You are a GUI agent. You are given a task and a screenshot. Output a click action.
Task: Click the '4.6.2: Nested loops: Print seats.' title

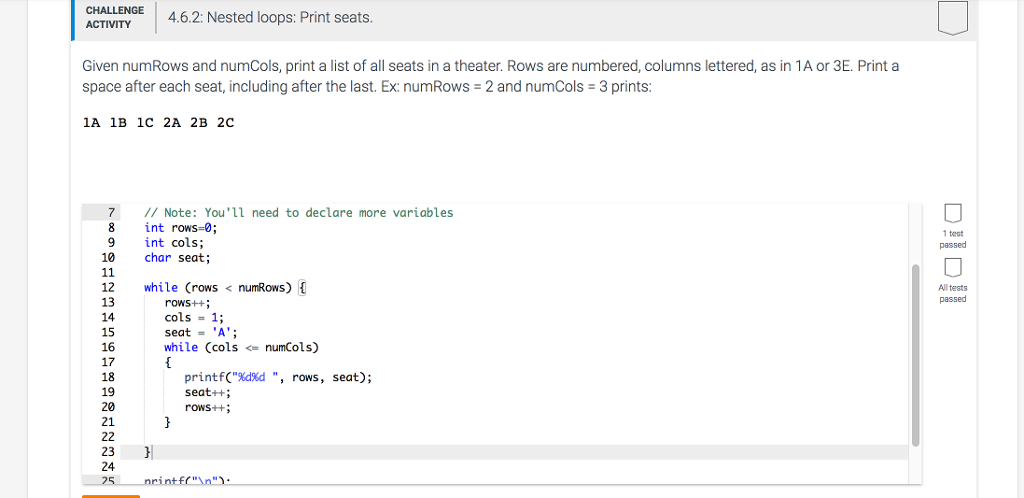tap(270, 18)
